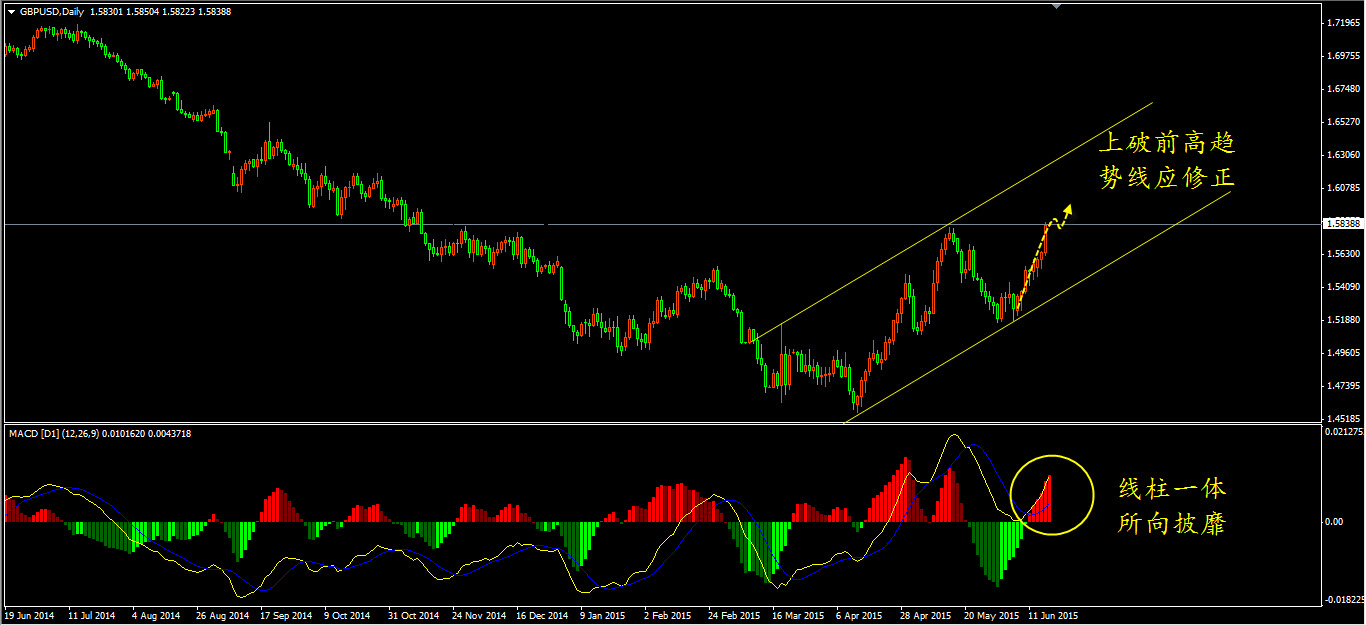Click the 24 Feb 2015 date label
1366x625 pixels.
tap(733, 615)
